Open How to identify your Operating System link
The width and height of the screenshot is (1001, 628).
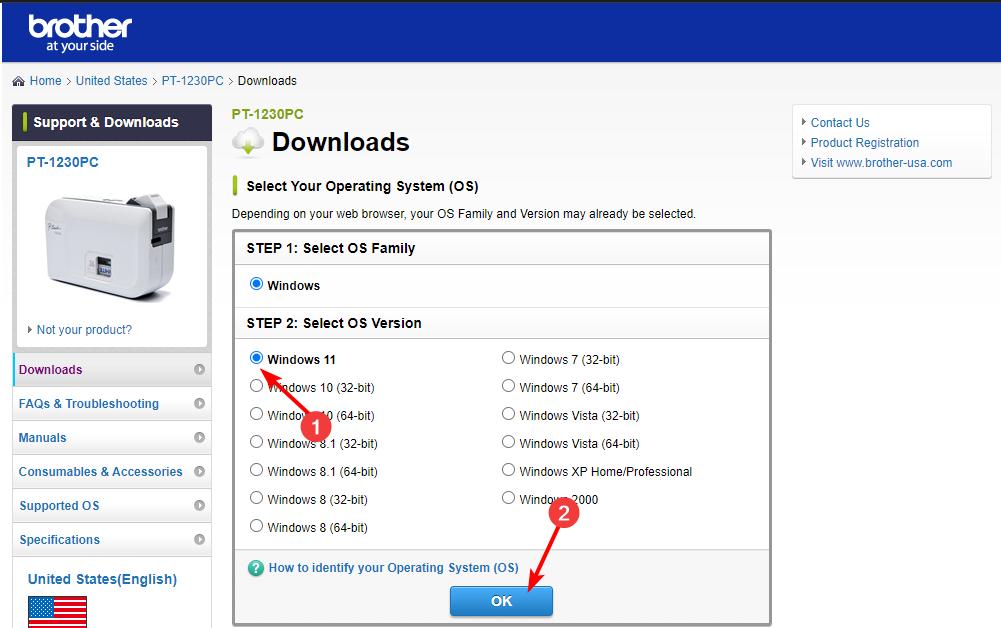(393, 568)
